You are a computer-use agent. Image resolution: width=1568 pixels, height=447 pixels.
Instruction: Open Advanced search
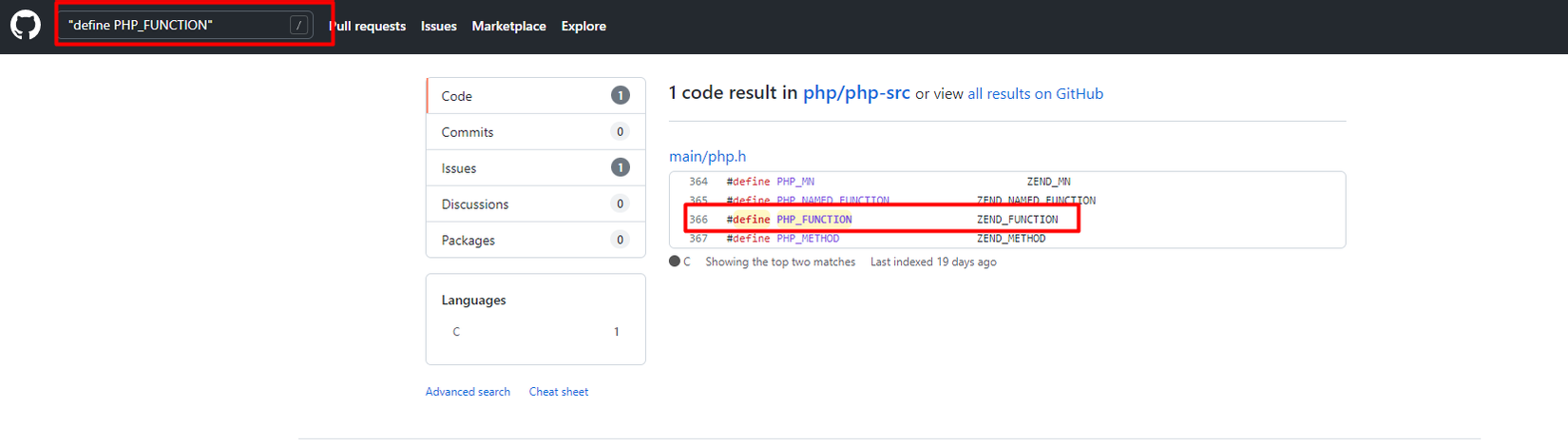pyautogui.click(x=468, y=392)
